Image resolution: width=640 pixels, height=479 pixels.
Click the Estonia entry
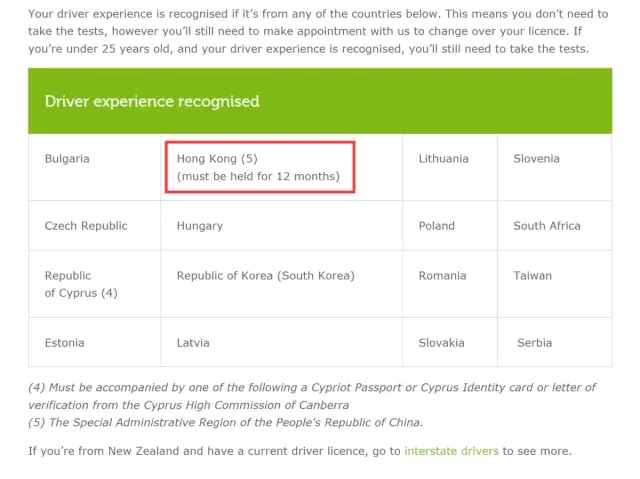(x=95, y=342)
